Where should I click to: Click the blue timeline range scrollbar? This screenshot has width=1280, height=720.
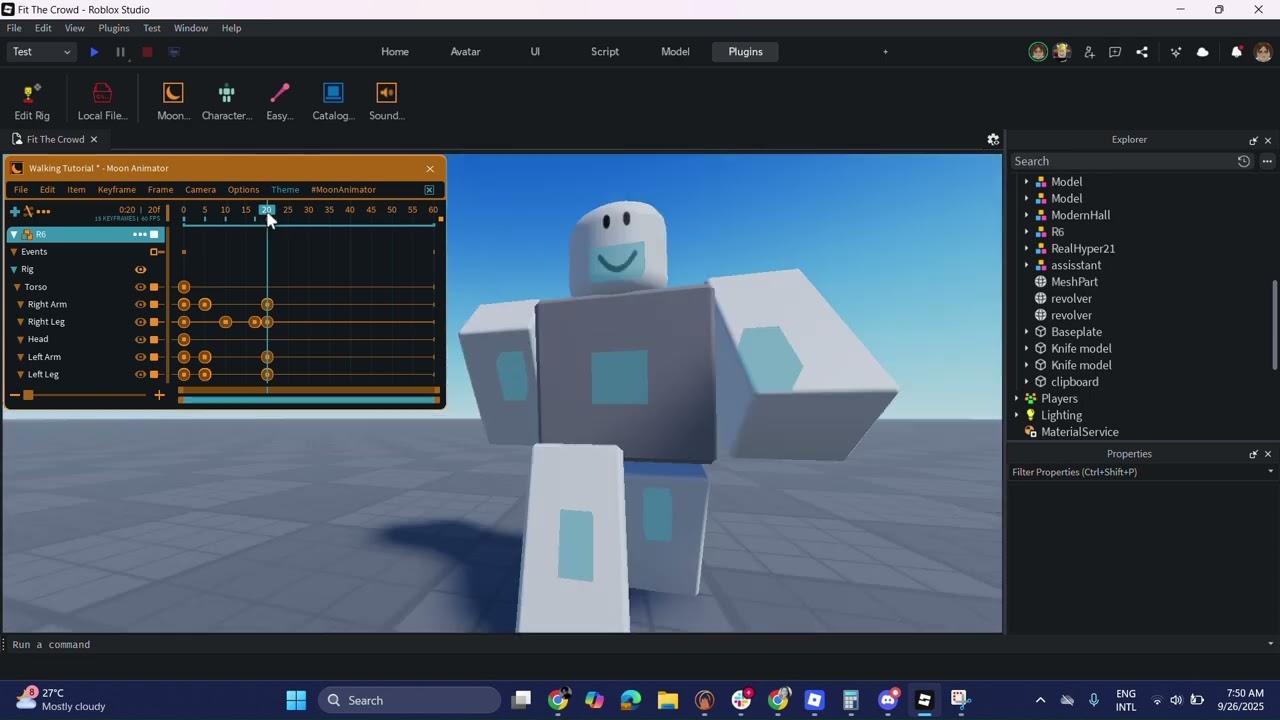(309, 400)
